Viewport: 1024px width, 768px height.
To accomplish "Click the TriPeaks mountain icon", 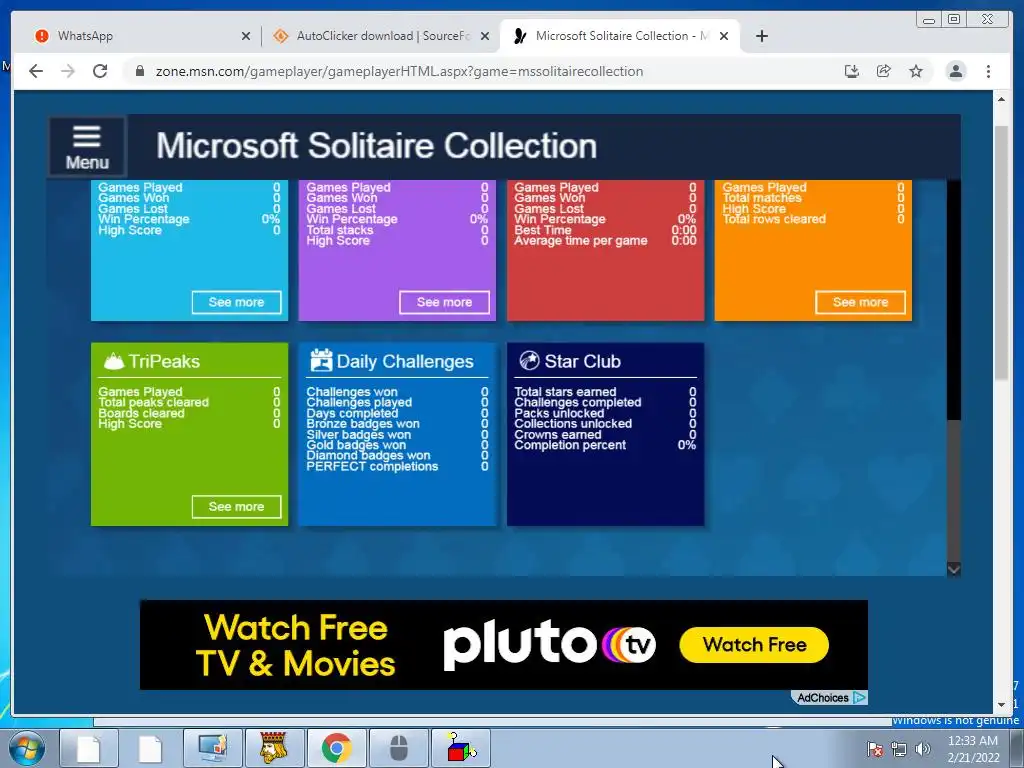I will point(114,361).
